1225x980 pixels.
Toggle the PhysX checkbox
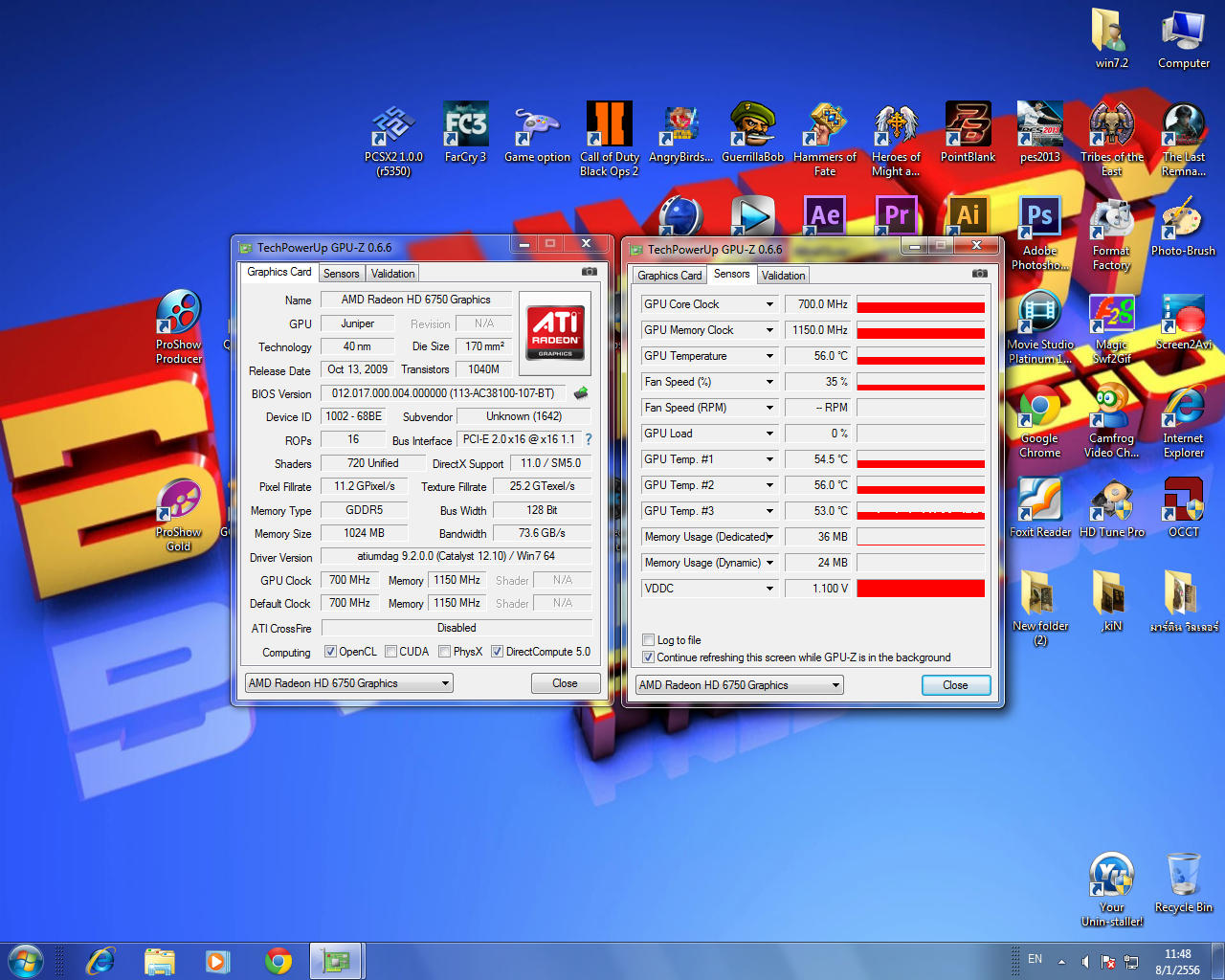[x=444, y=652]
